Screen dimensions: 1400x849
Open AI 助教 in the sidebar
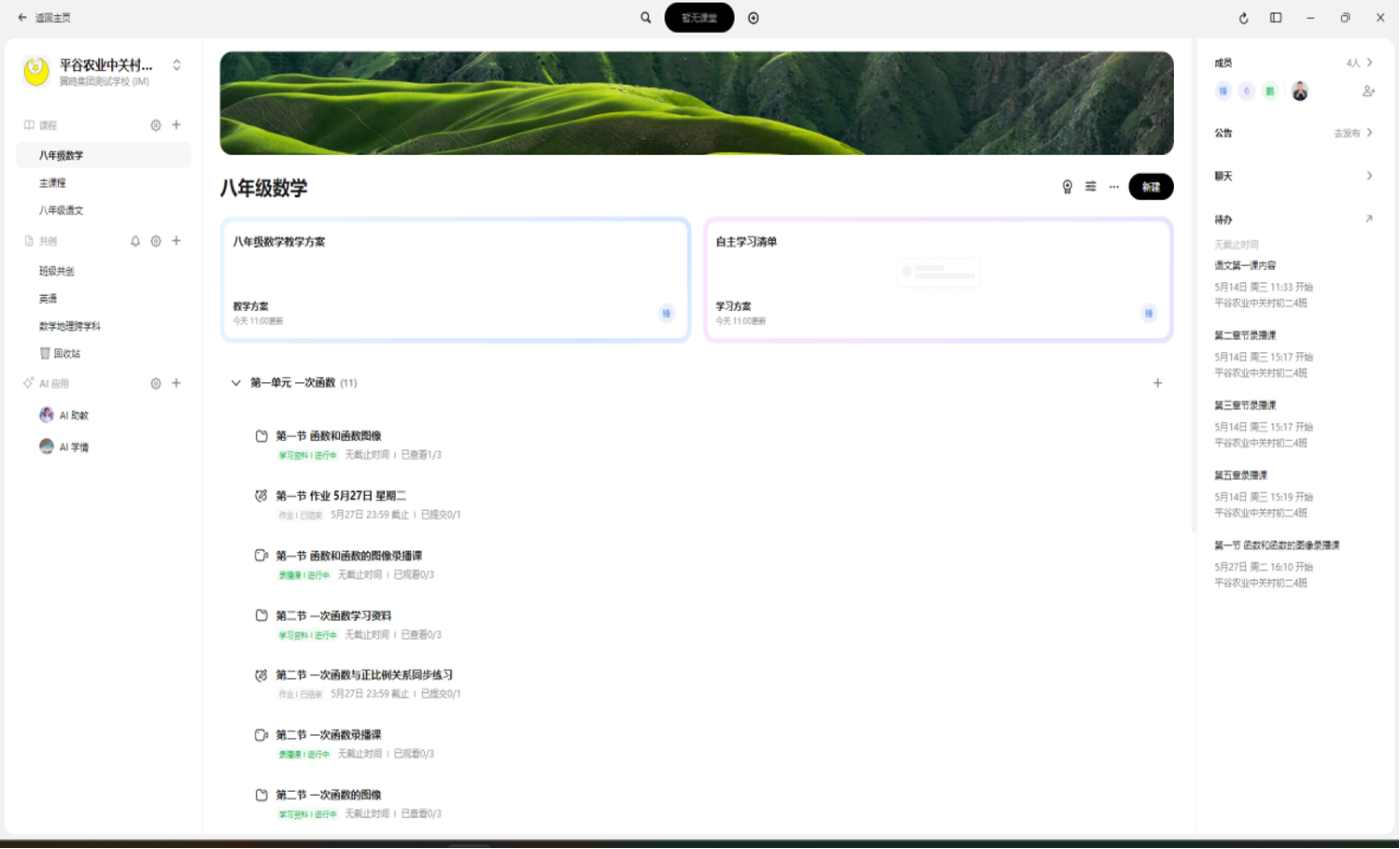74,416
